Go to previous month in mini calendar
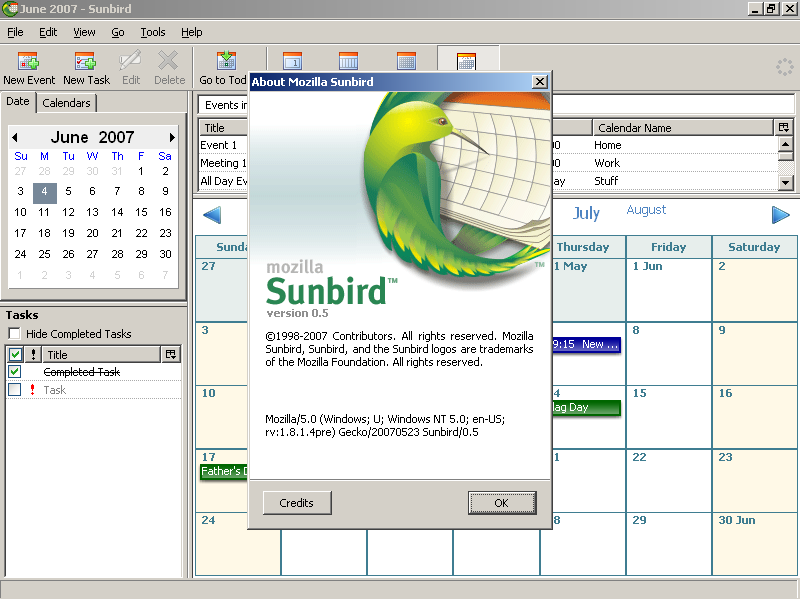Screen dimensions: 800x600 15,137
